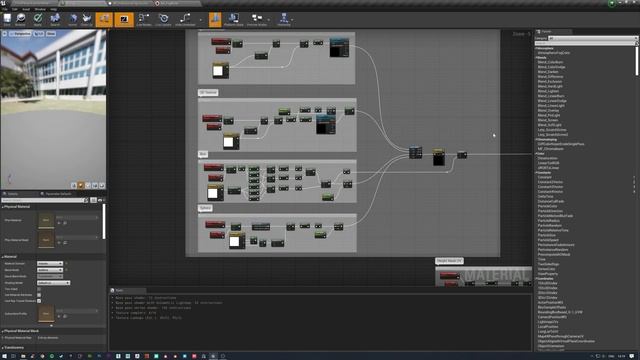The height and width of the screenshot is (360, 640).
Task: Open the Details property matrix grid icon
Action: pyautogui.click(x=93, y=200)
